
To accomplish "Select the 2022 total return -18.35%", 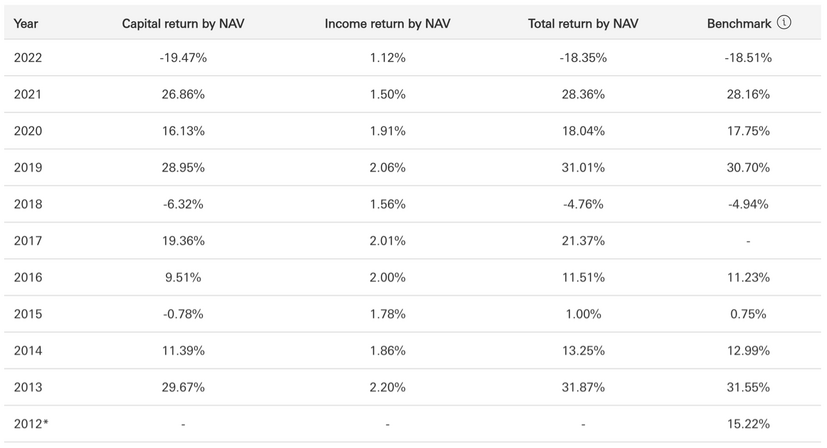I will click(x=583, y=58).
